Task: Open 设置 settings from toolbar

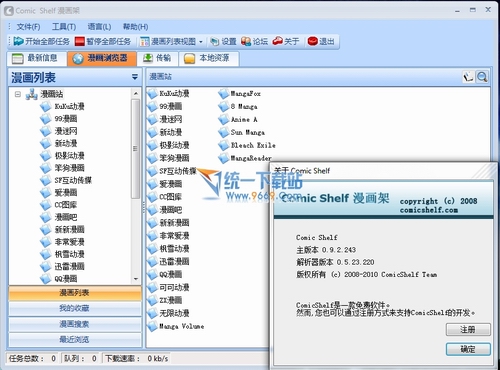Action: coord(223,41)
